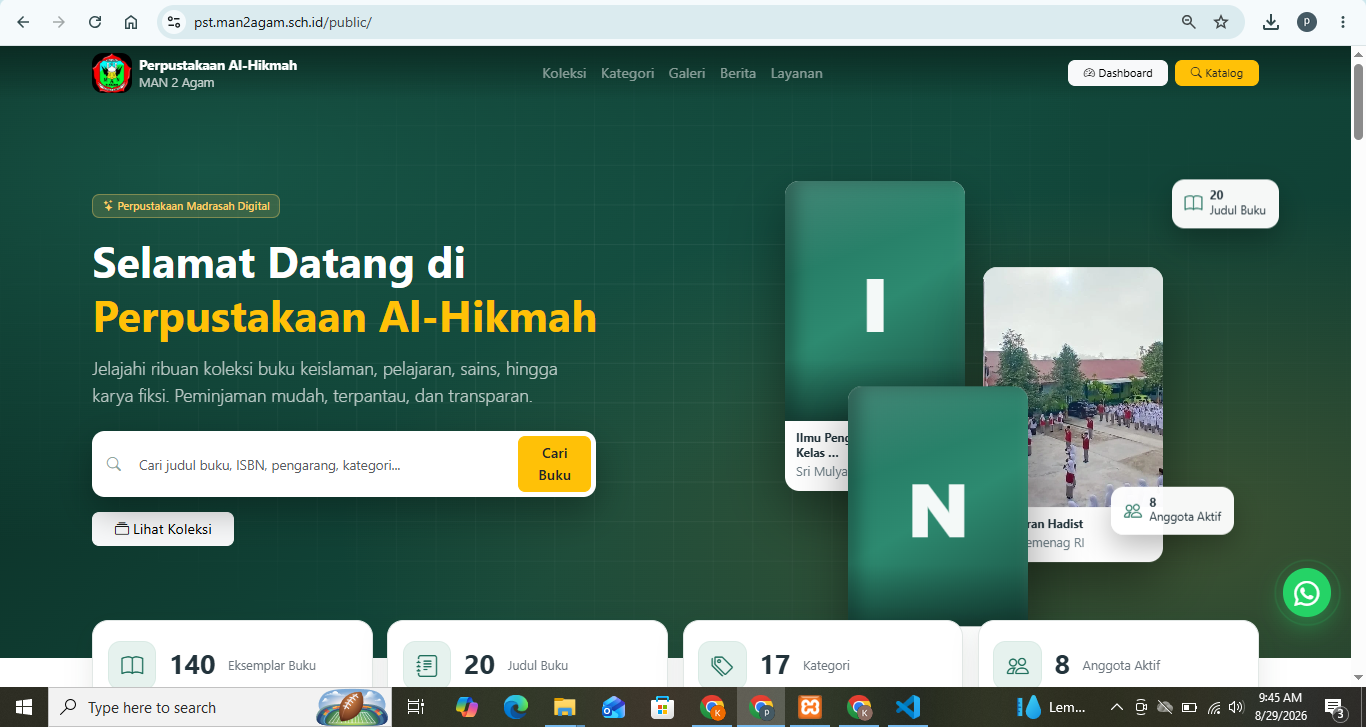Open XAMPP from the taskbar
The height and width of the screenshot is (727, 1366).
tap(810, 707)
